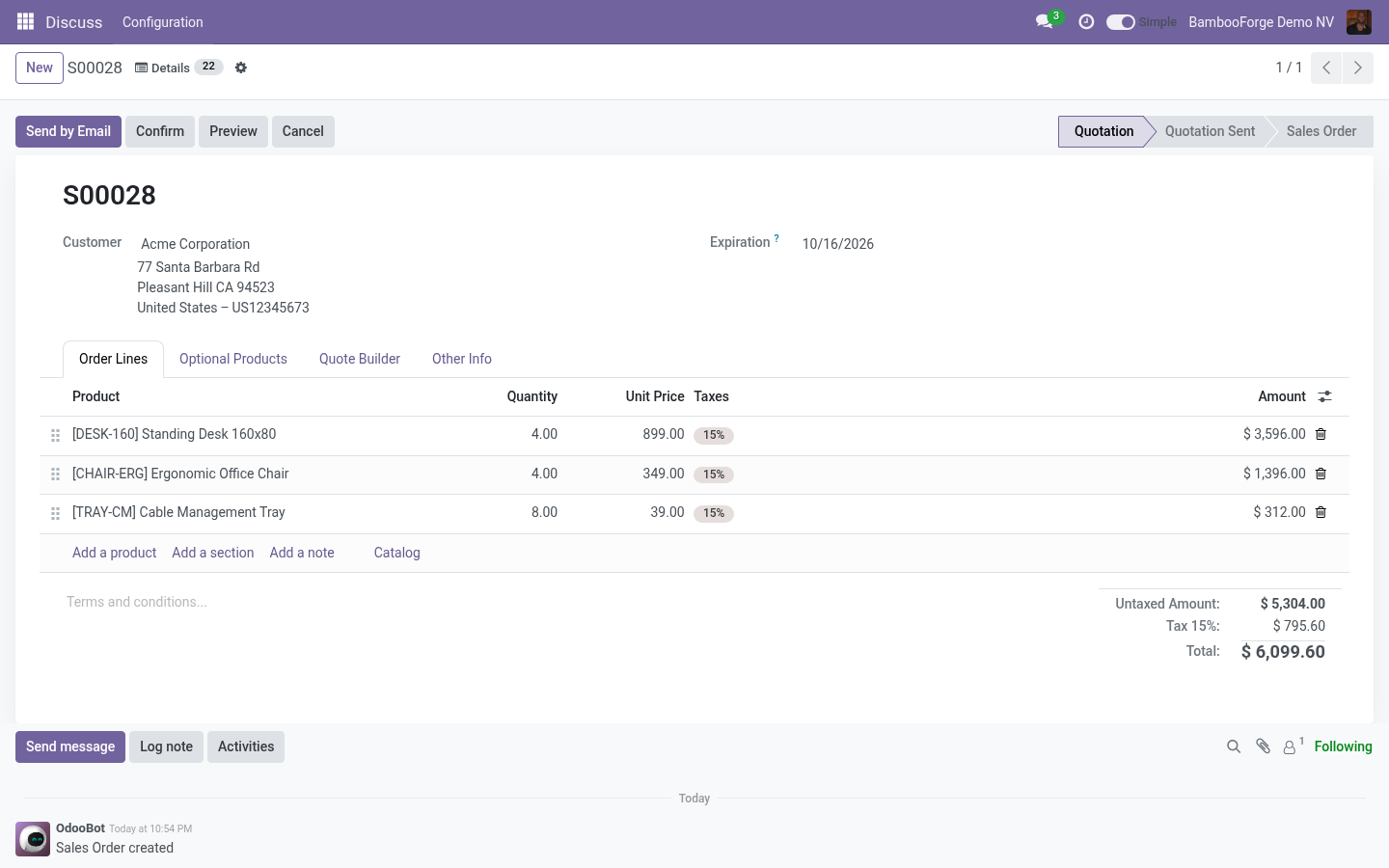Toggle the Following button
The height and width of the screenshot is (868, 1389).
click(x=1343, y=746)
